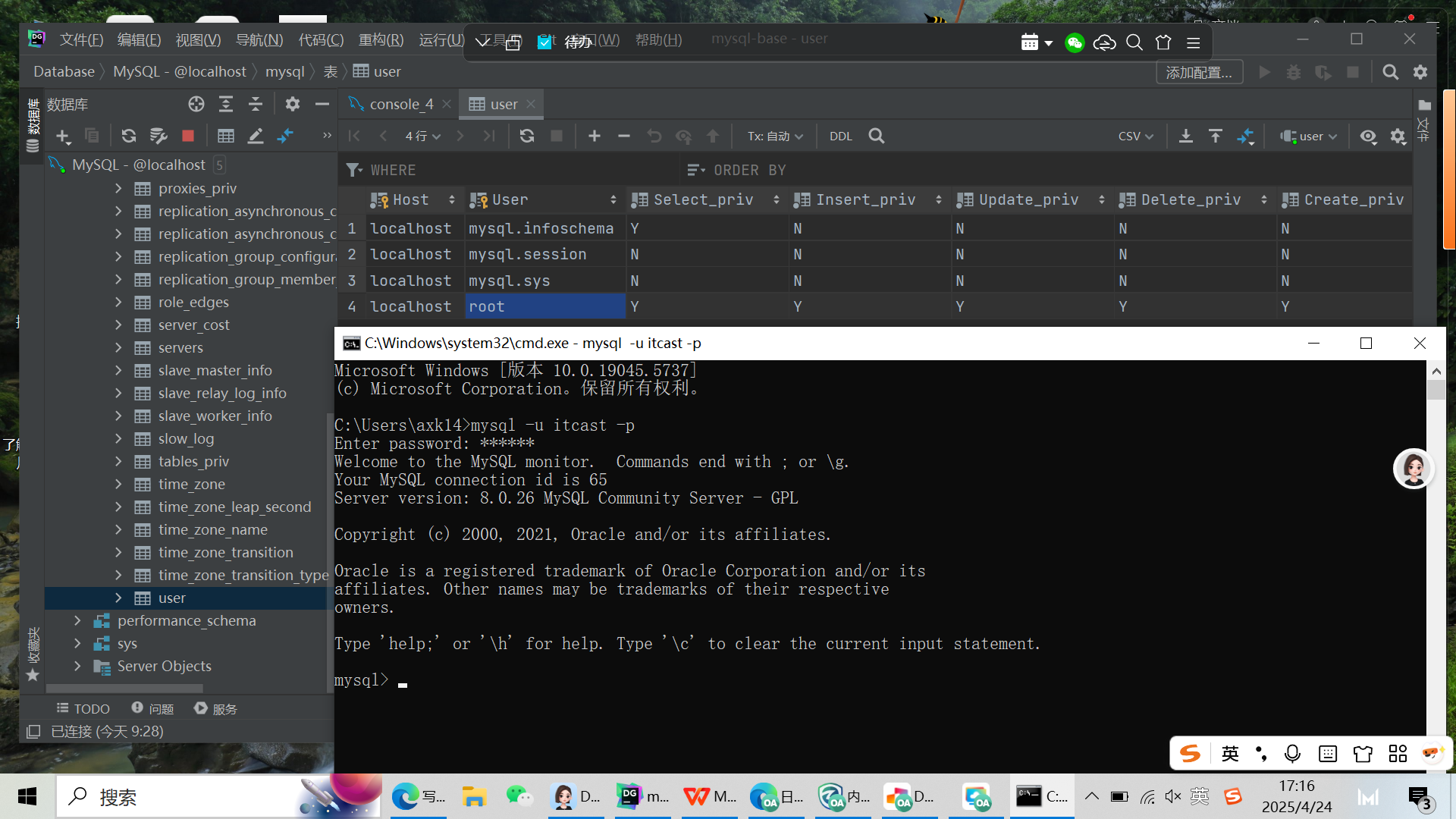Click the 添加配置 button

pyautogui.click(x=1199, y=72)
